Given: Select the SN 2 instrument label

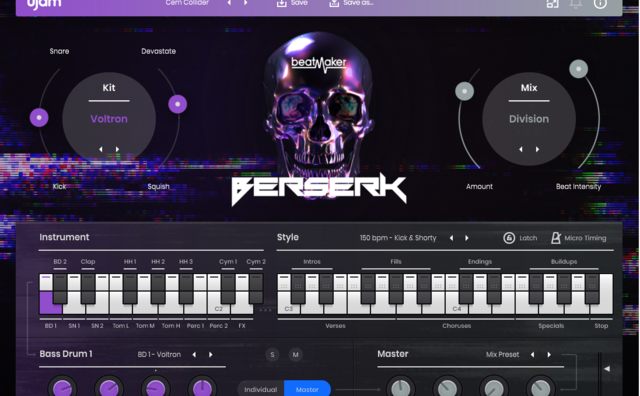Looking at the screenshot, I should click(97, 325).
